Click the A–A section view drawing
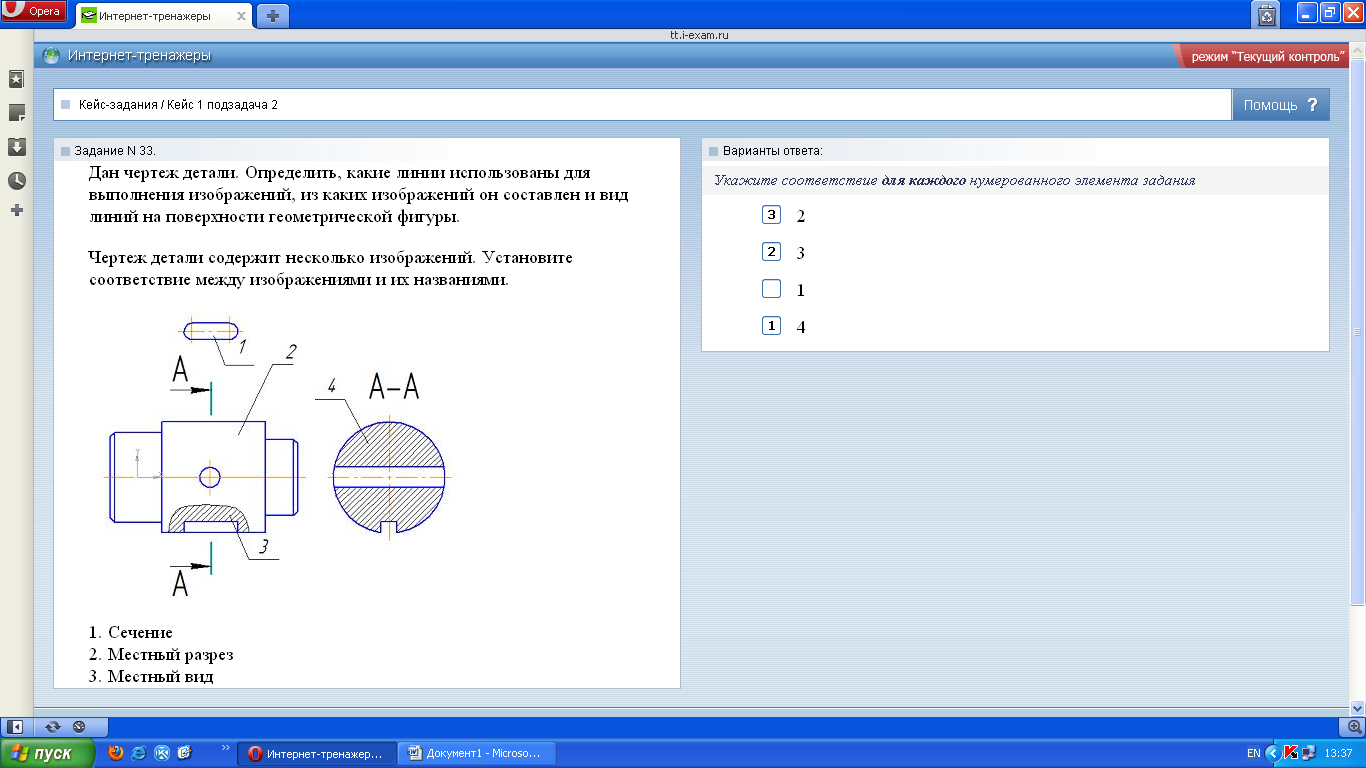The width and height of the screenshot is (1366, 768). click(389, 477)
